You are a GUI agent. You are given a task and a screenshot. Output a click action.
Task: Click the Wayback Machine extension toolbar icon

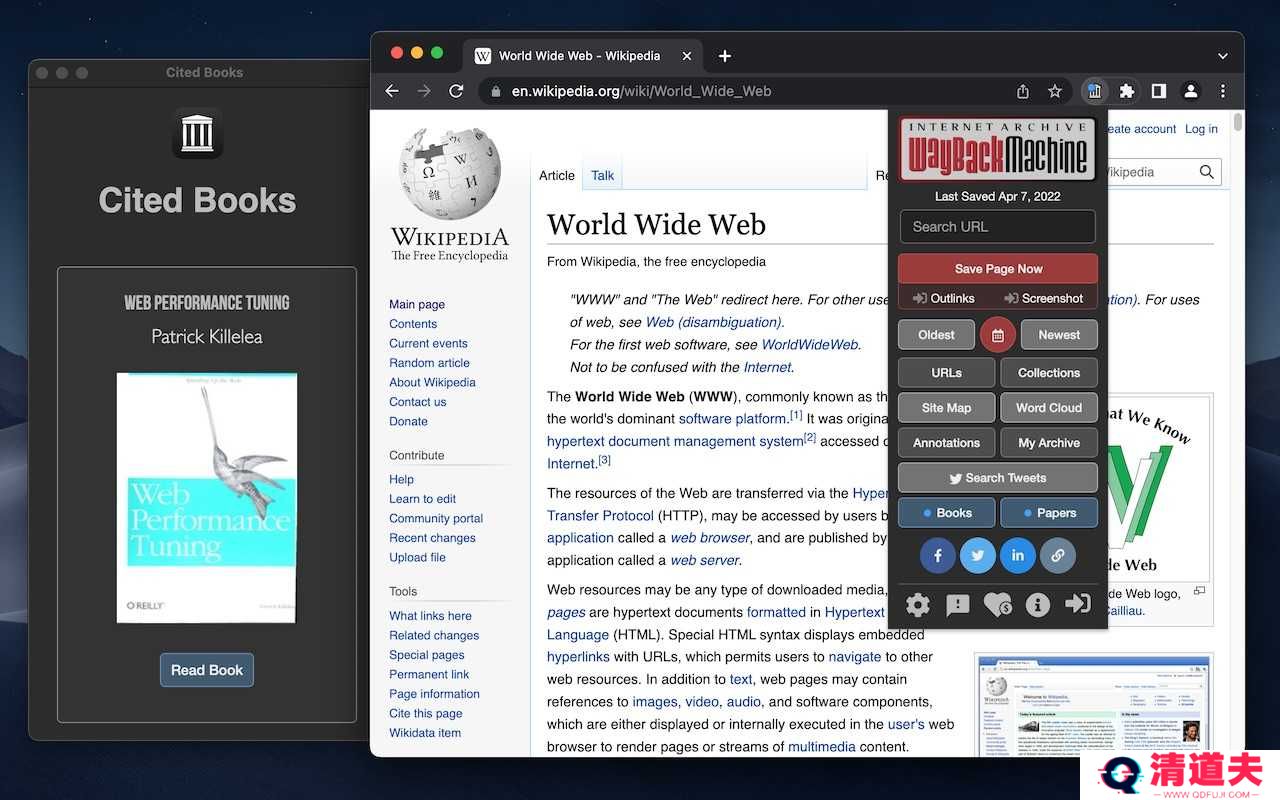(x=1094, y=91)
